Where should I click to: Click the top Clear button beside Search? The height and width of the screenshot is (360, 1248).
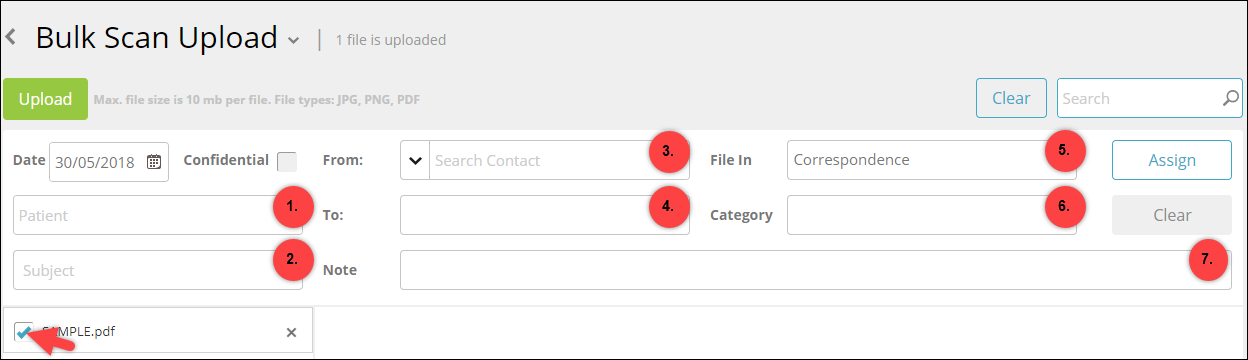click(x=1011, y=98)
